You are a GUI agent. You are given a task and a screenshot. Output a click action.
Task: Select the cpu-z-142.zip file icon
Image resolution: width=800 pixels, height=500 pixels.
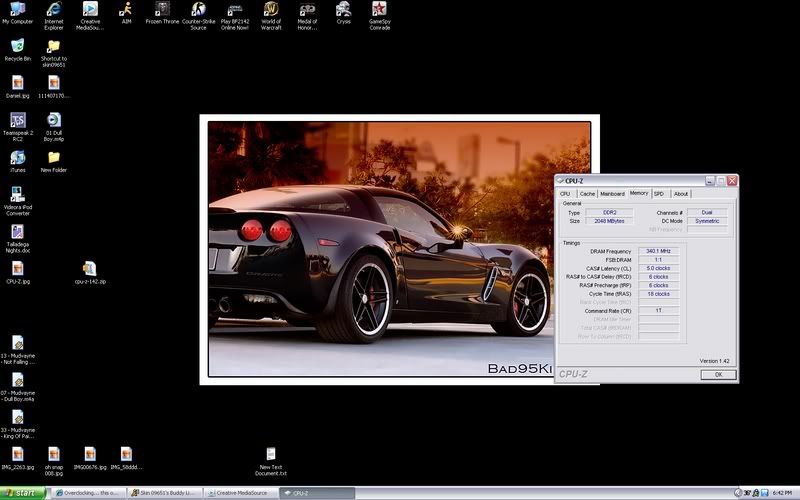[x=89, y=268]
